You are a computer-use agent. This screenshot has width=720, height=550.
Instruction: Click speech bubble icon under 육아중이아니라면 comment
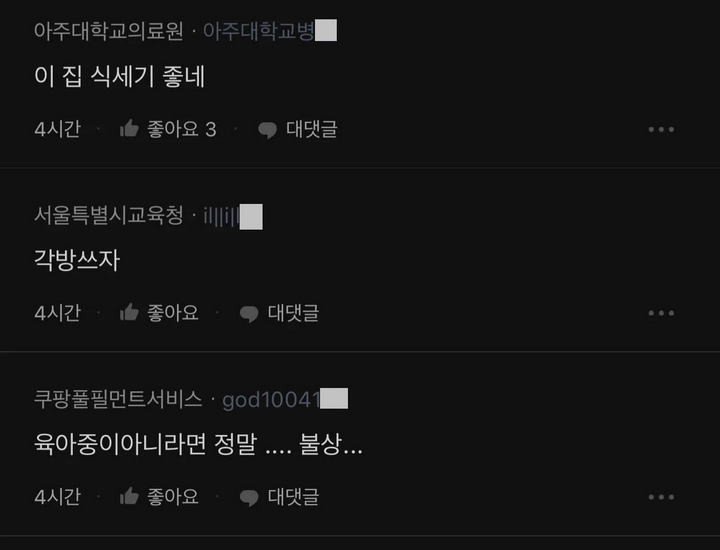[x=249, y=498]
